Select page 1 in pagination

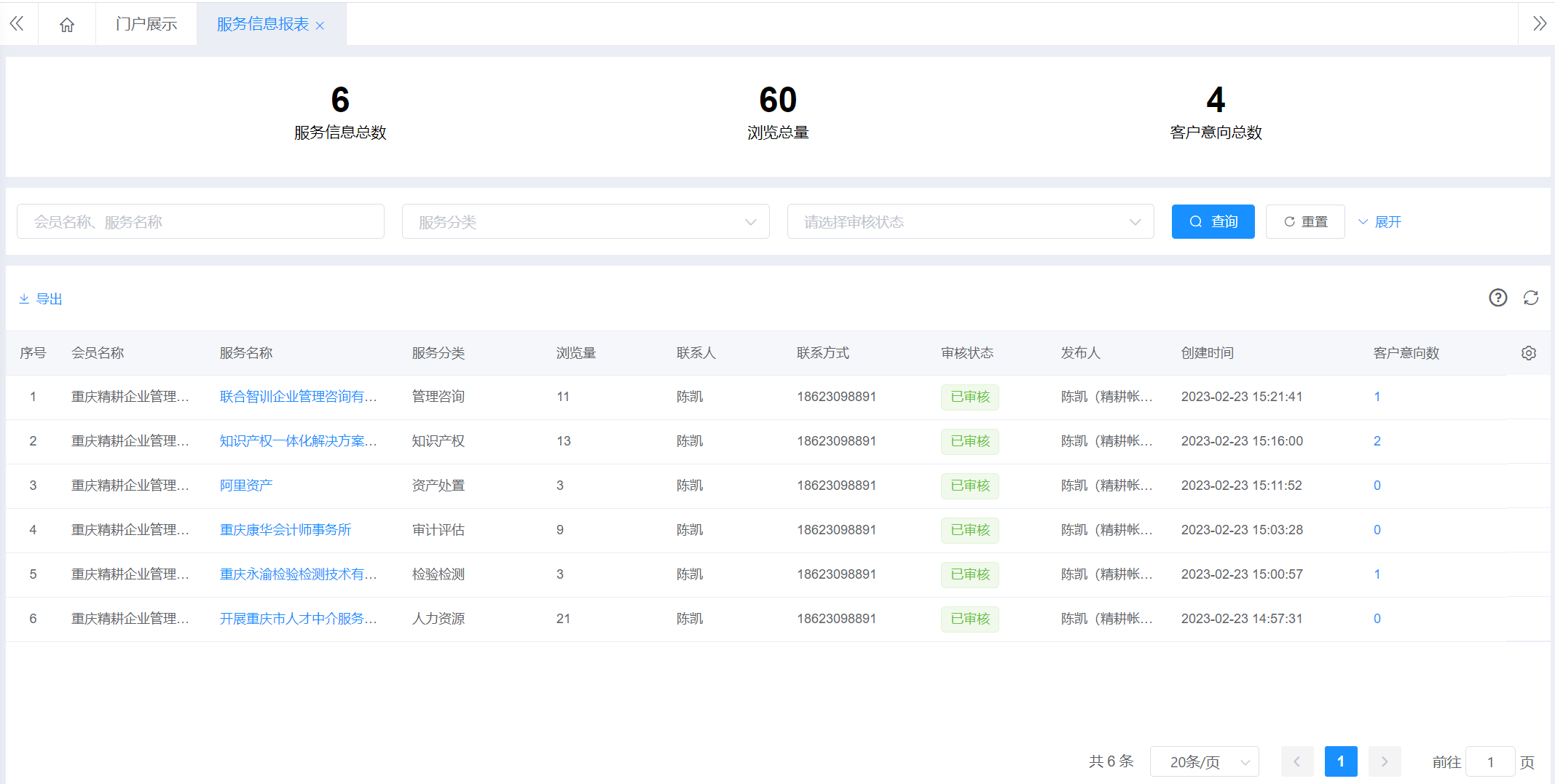pyautogui.click(x=1341, y=761)
